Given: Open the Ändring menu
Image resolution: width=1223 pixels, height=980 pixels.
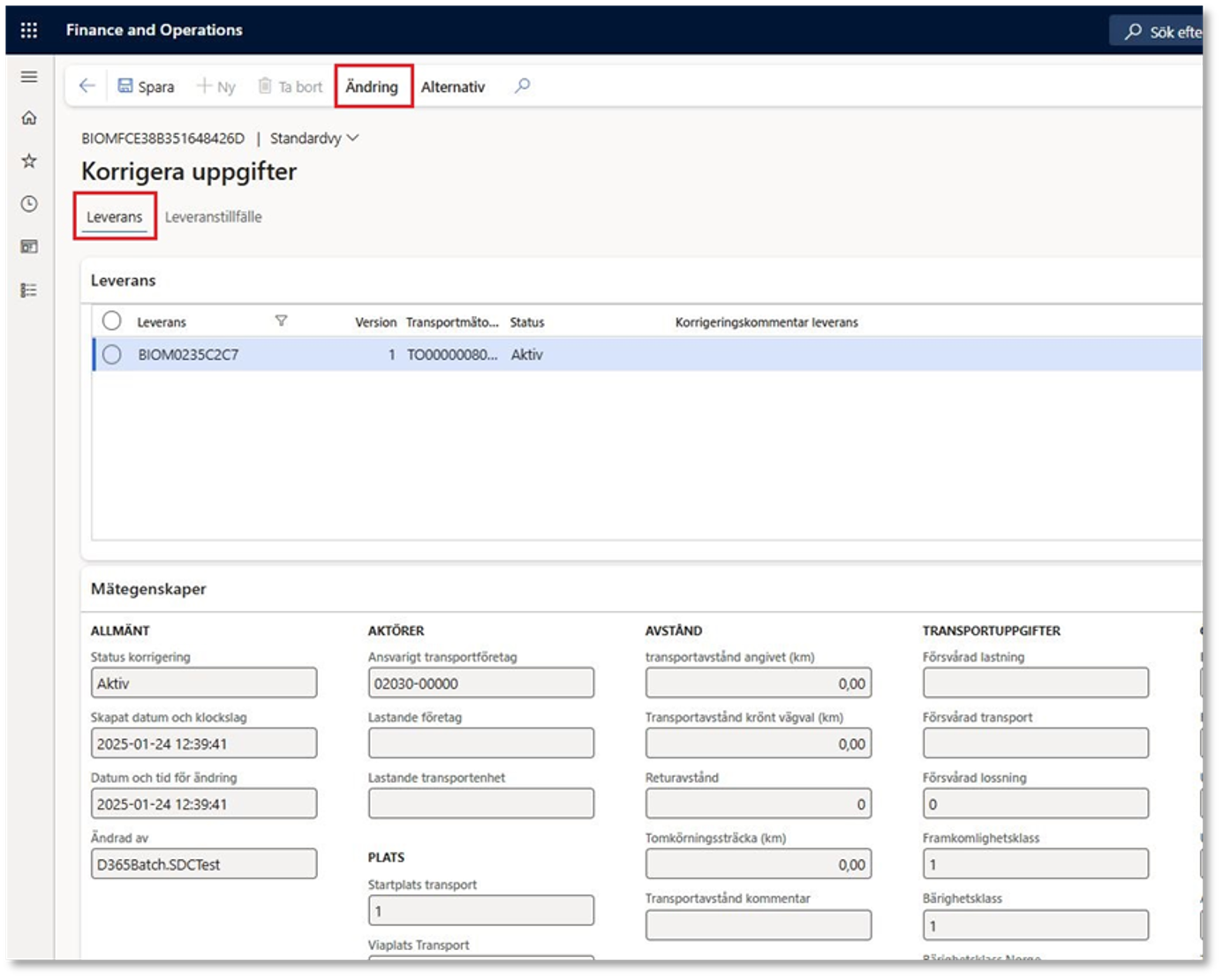Looking at the screenshot, I should point(372,87).
